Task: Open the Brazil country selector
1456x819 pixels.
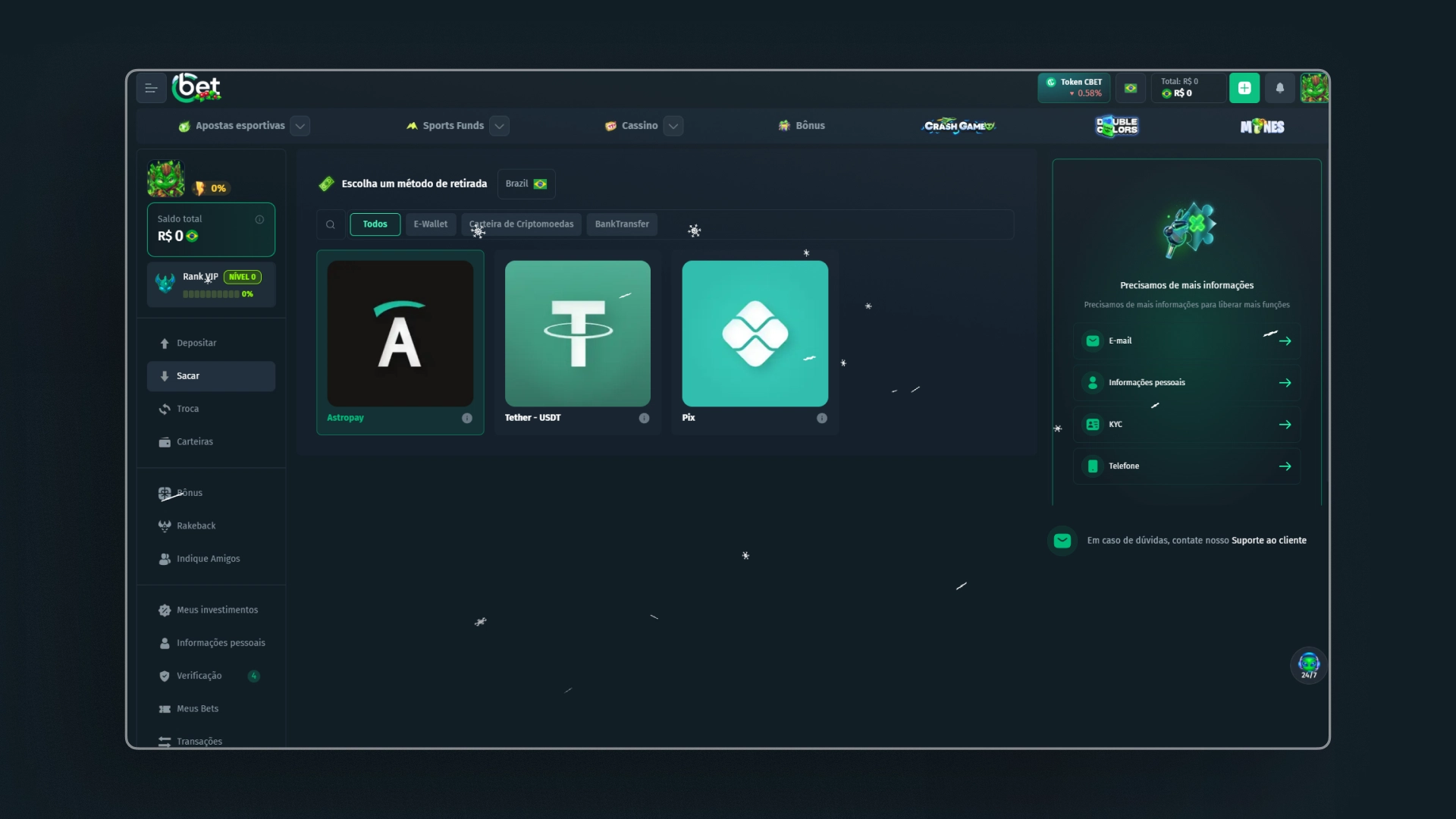Action: pos(526,184)
